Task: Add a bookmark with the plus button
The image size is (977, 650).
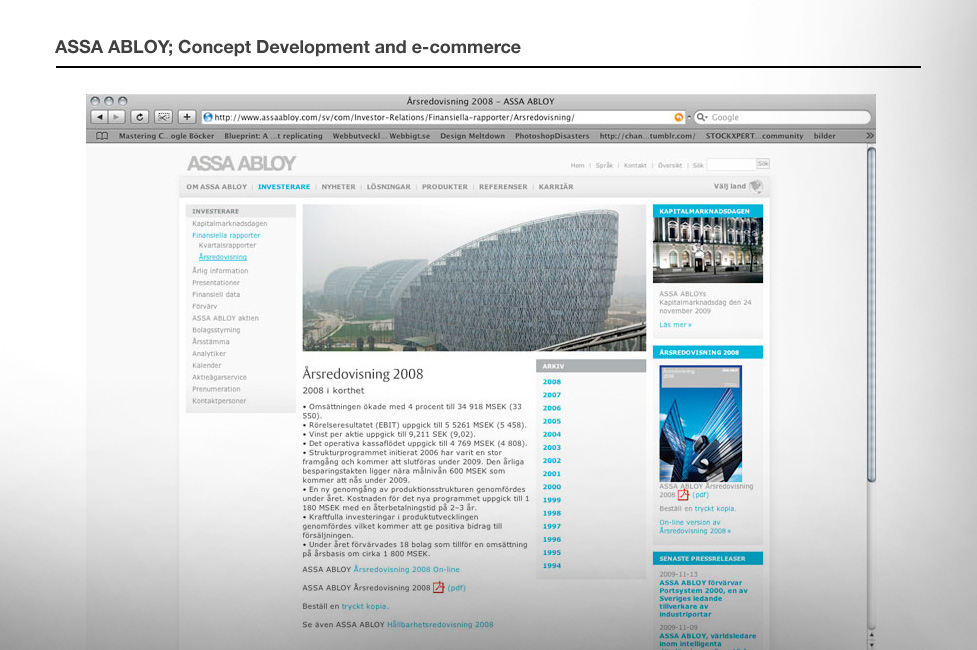Action: pos(186,117)
